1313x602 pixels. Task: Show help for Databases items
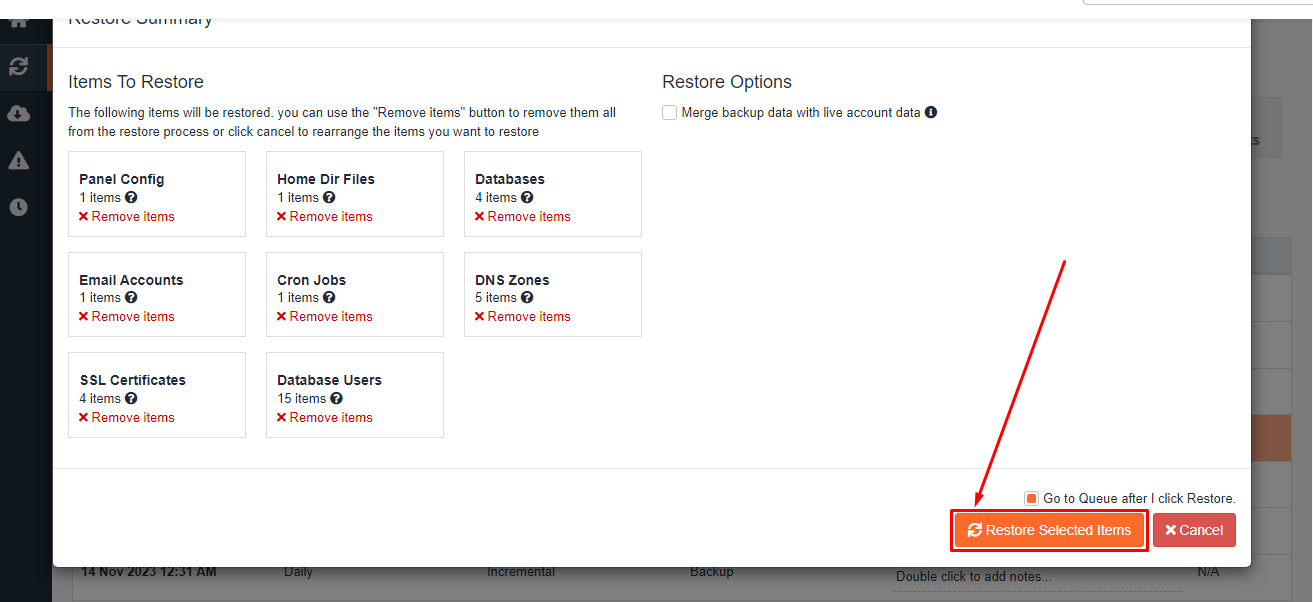pyautogui.click(x=527, y=198)
